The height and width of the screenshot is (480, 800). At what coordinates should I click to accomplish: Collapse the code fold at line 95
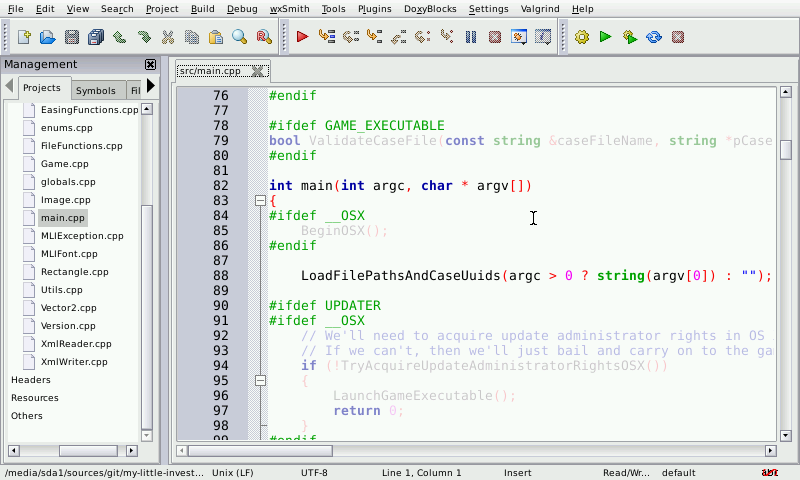[260, 381]
